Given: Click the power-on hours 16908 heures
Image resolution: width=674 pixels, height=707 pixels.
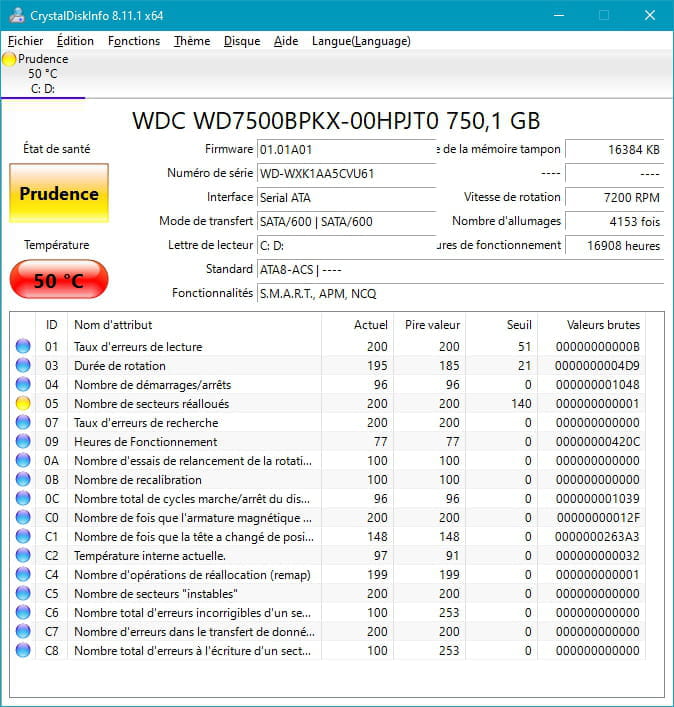Looking at the screenshot, I should point(614,246).
